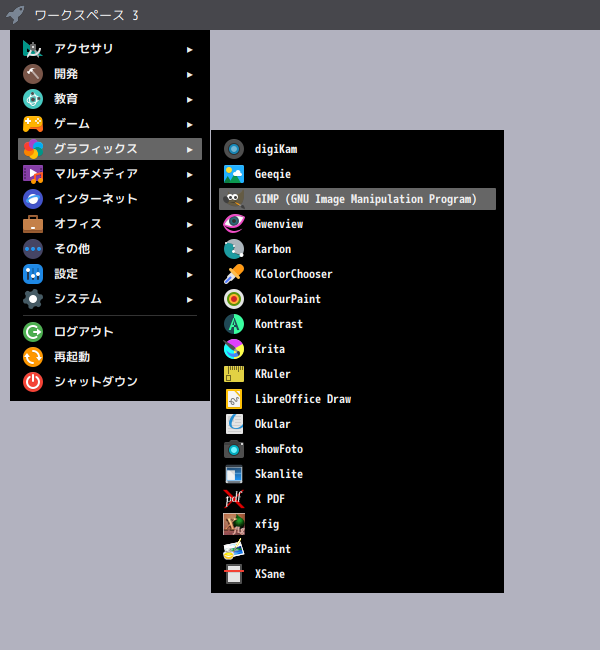Screen dimensions: 600x650
Task: Click the Geeqie picture icon
Action: point(234,174)
